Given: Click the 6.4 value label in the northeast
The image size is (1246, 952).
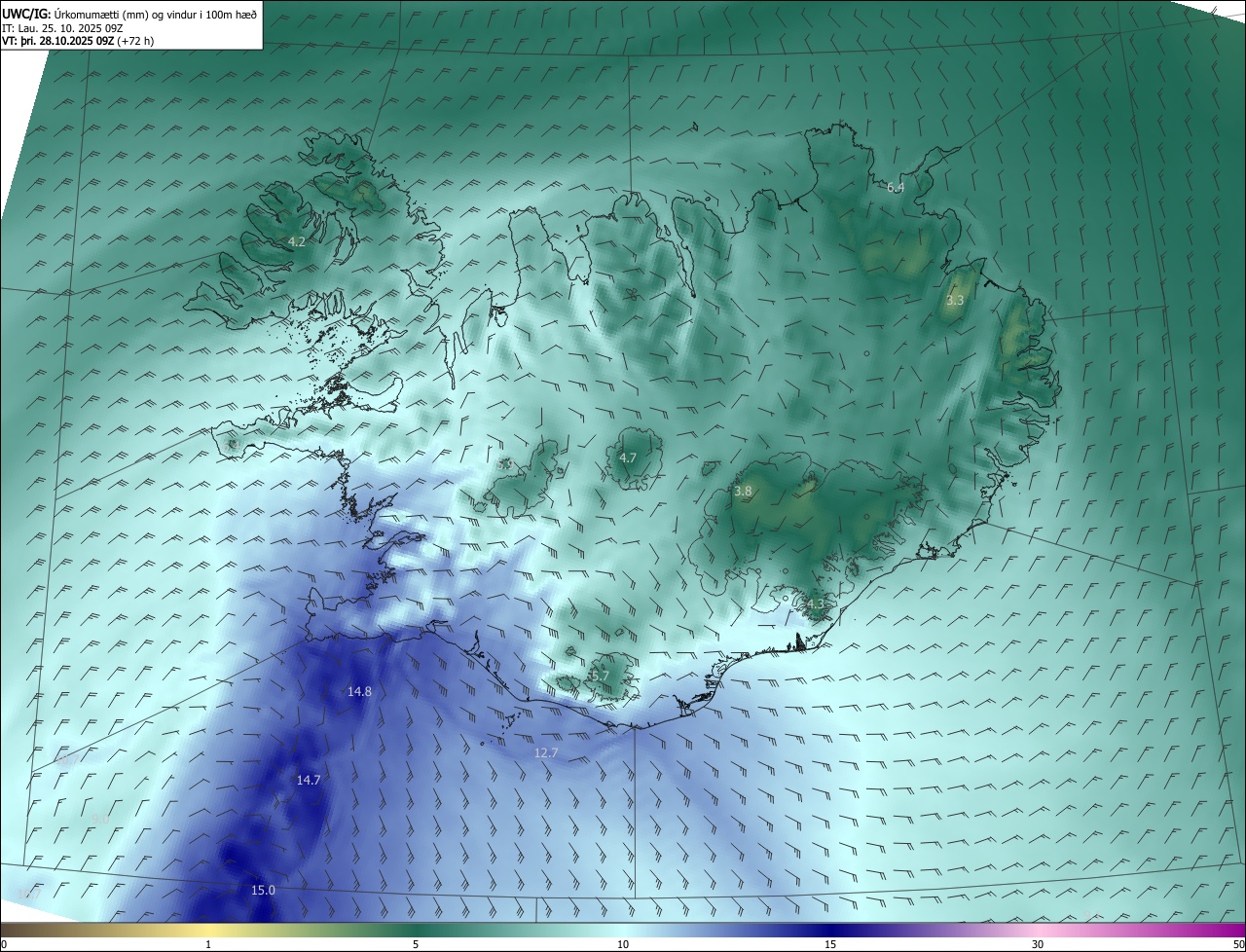Looking at the screenshot, I should pos(896,187).
